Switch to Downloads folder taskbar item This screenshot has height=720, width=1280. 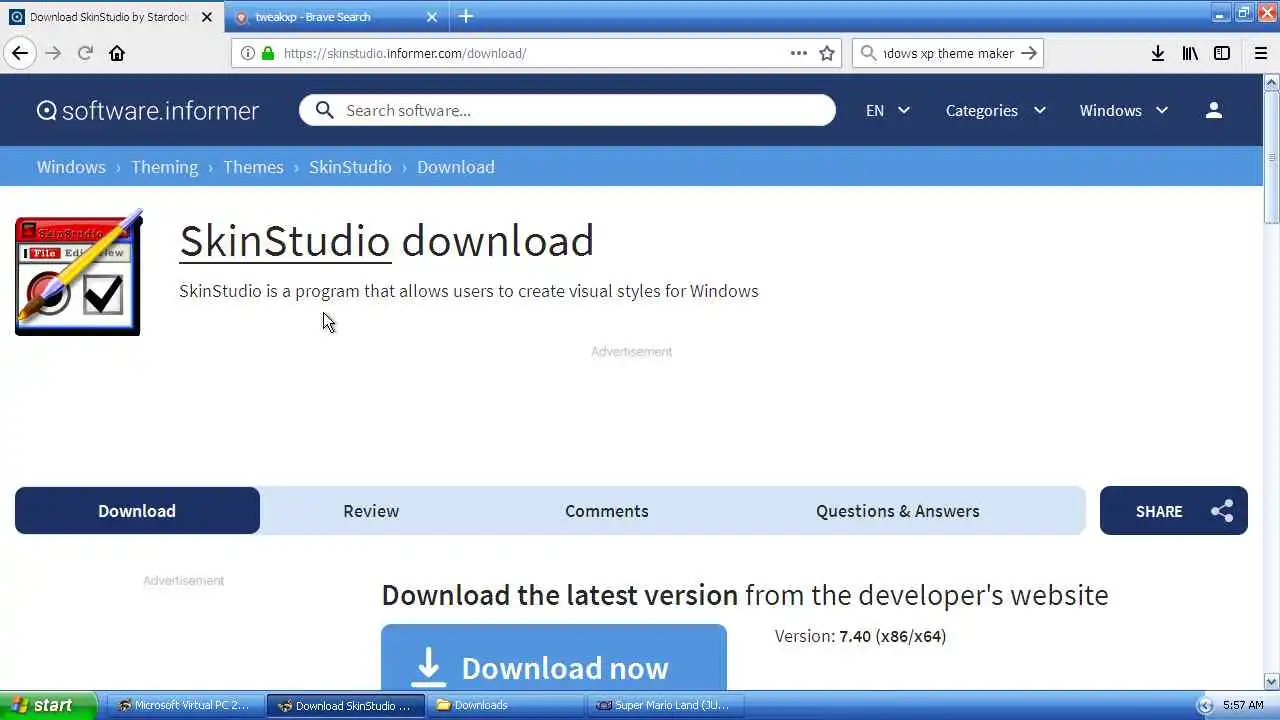point(505,705)
